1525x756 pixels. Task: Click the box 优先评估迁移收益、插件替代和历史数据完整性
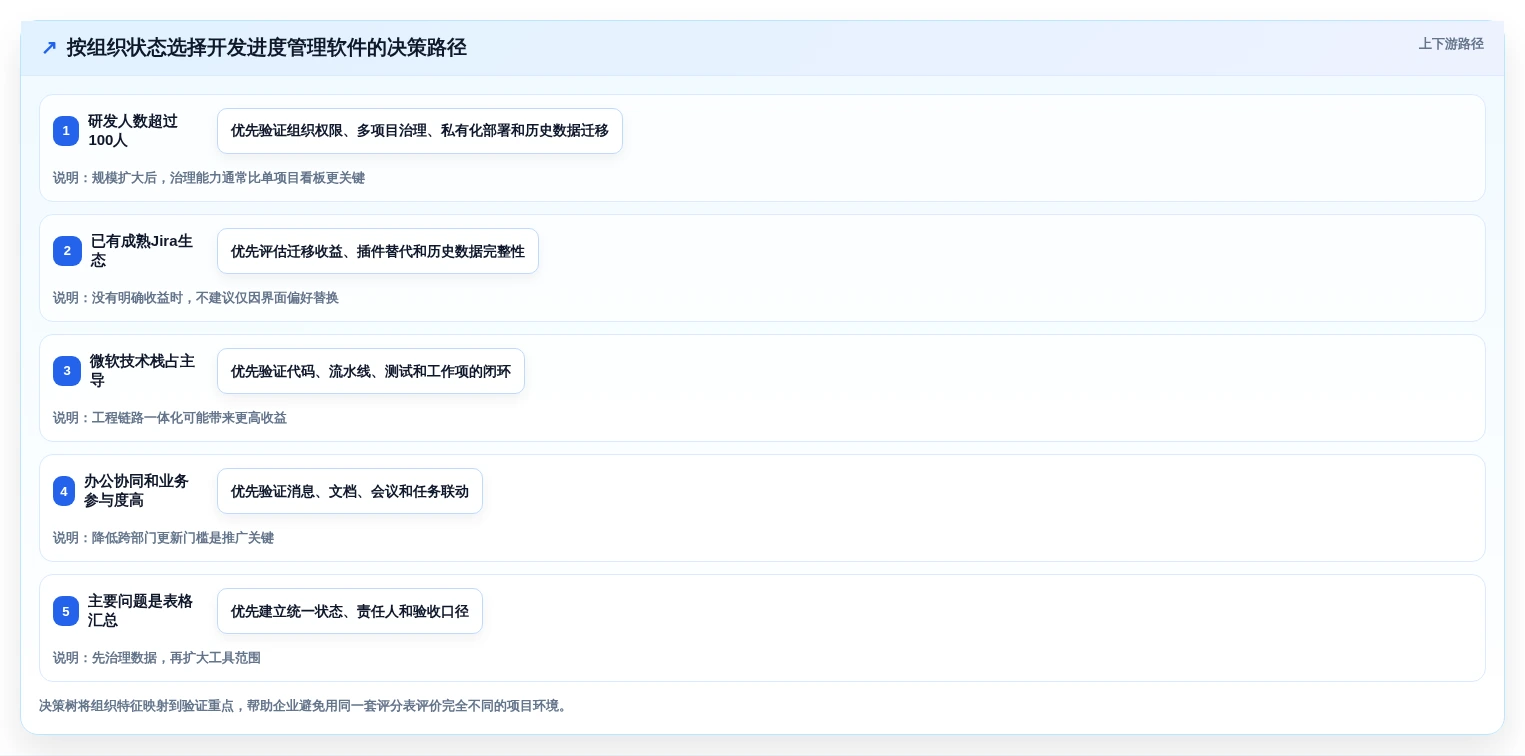pyautogui.click(x=378, y=251)
